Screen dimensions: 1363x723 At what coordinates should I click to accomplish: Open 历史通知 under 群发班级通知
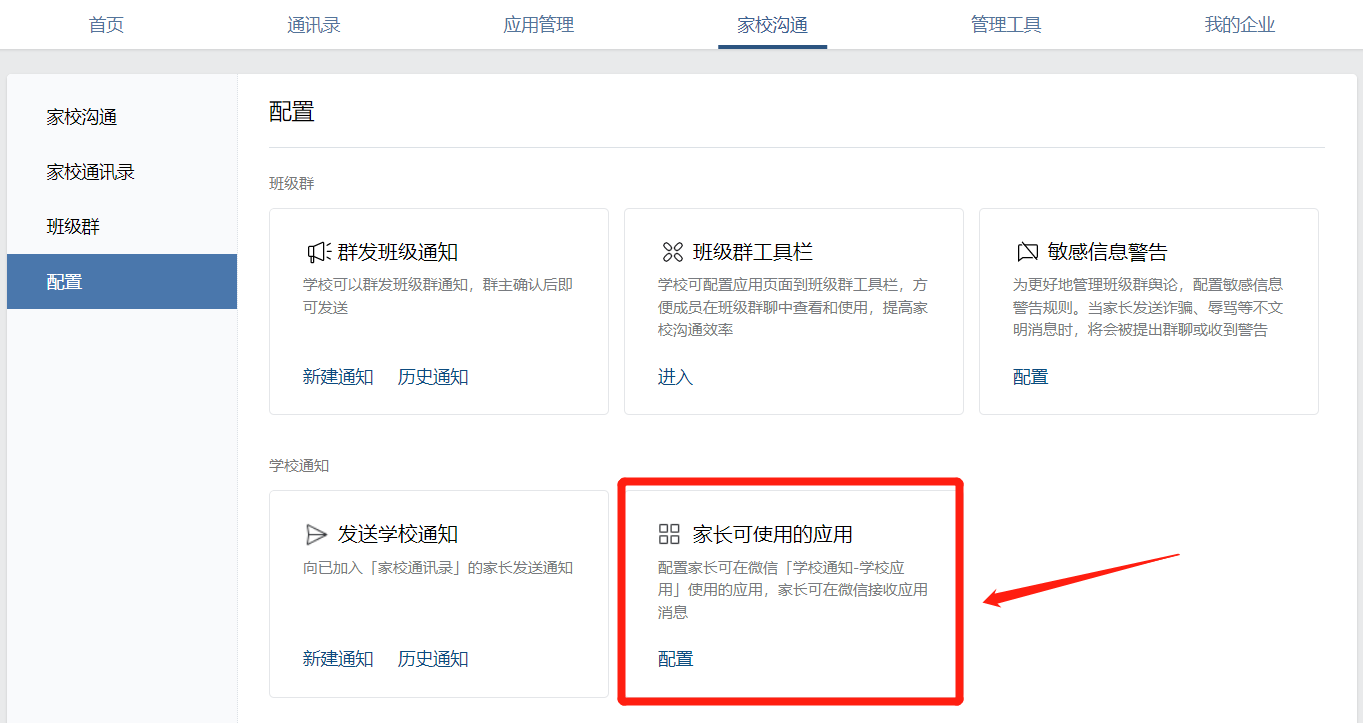[x=433, y=377]
